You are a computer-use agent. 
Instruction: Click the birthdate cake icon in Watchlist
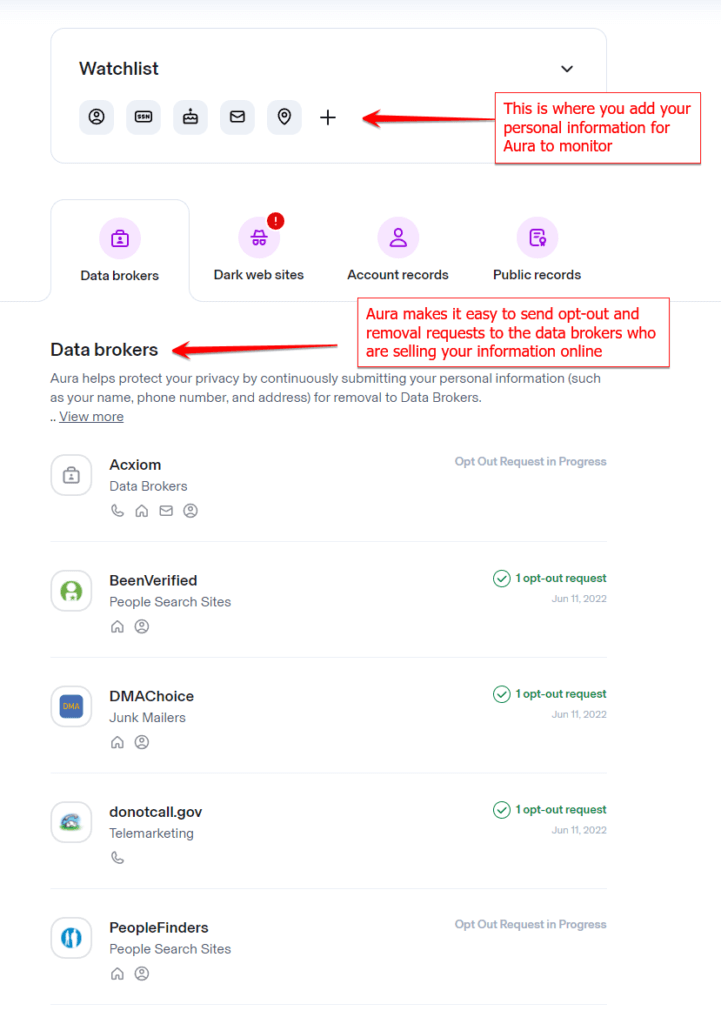tap(190, 117)
